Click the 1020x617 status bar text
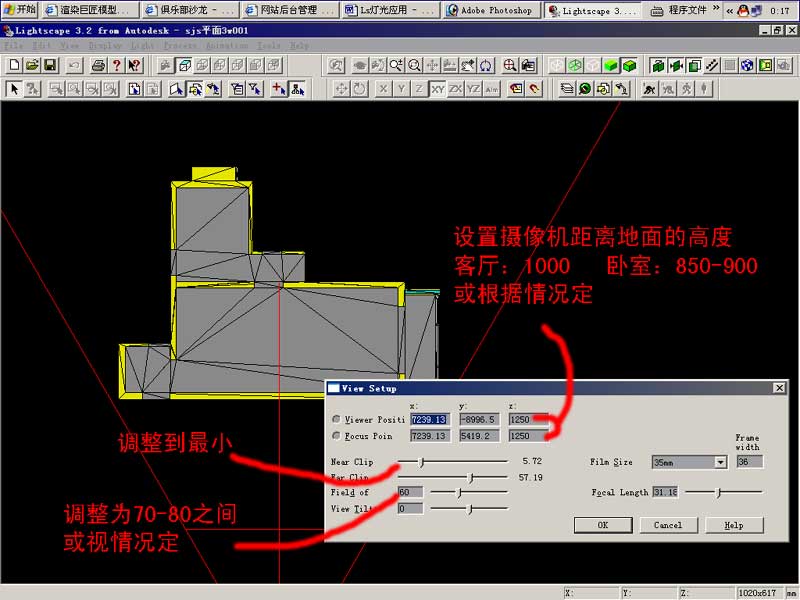 tap(757, 592)
